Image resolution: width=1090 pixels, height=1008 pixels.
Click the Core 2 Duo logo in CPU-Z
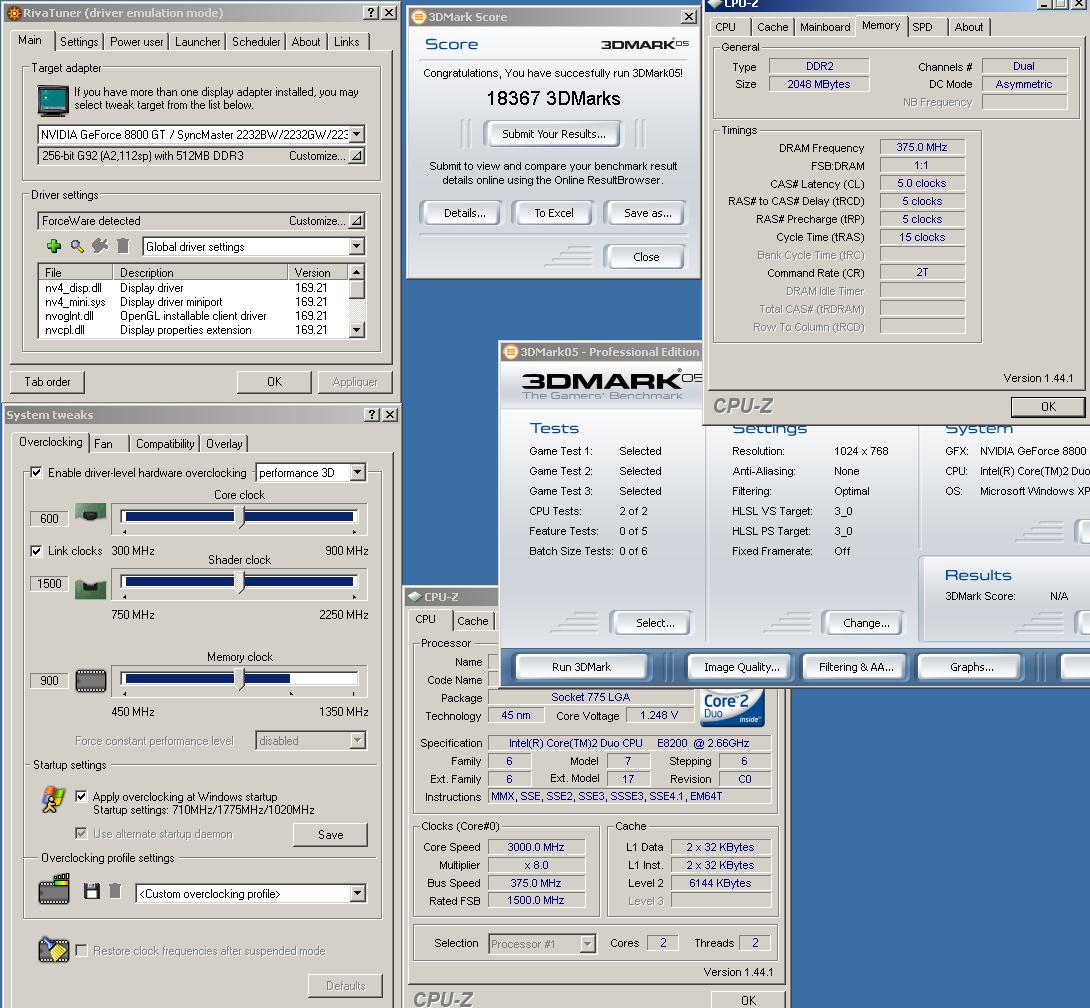click(730, 707)
